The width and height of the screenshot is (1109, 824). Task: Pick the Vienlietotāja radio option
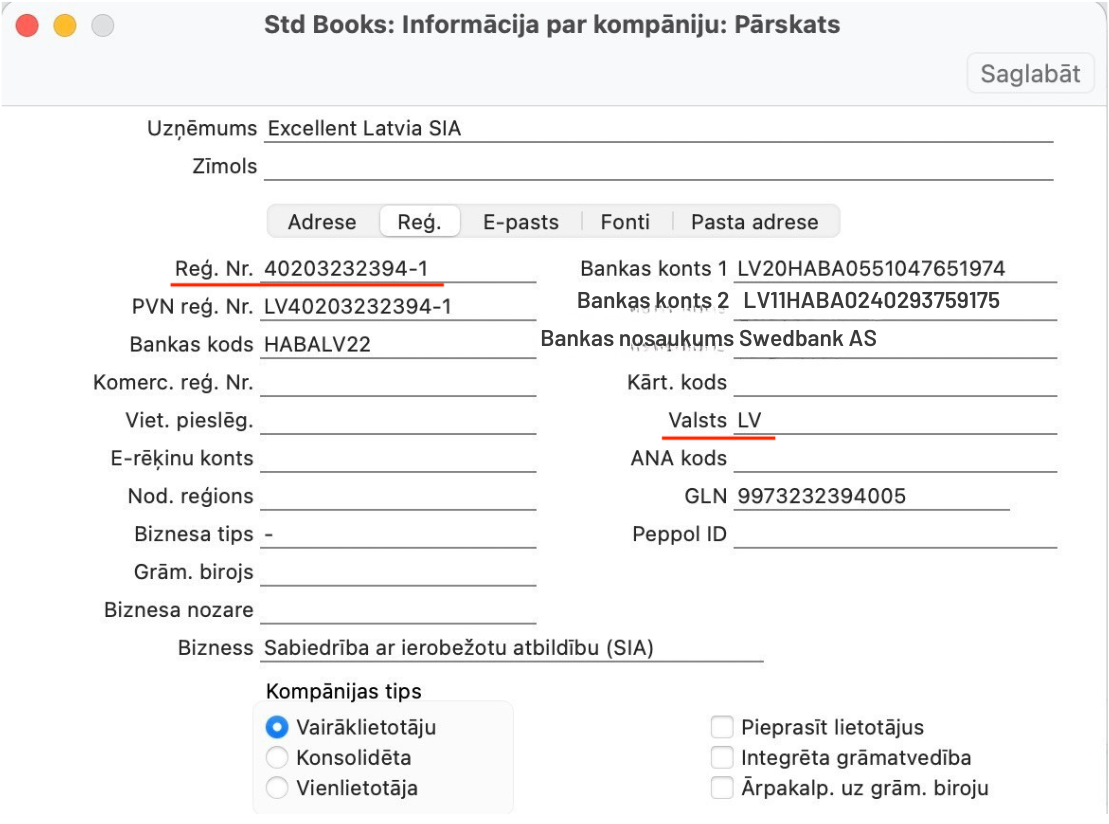tap(278, 788)
